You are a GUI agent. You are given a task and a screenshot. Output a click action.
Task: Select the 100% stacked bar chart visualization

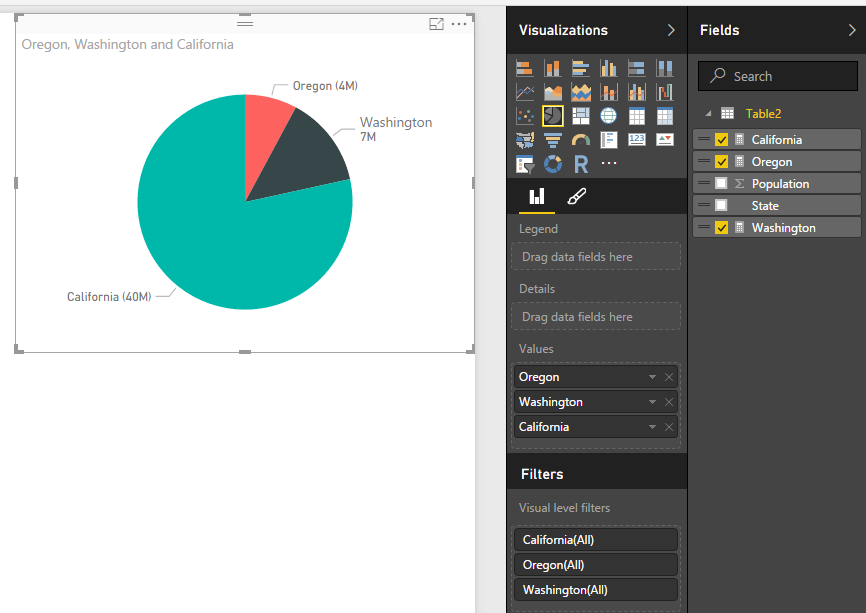[637, 68]
